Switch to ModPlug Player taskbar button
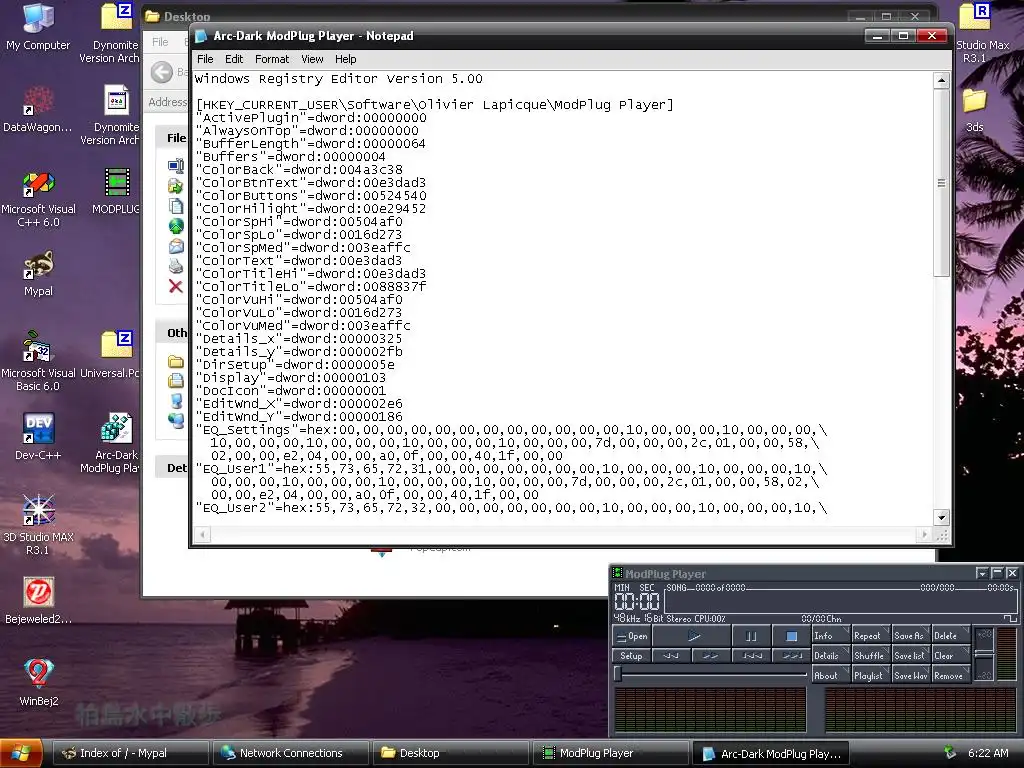 [610, 753]
